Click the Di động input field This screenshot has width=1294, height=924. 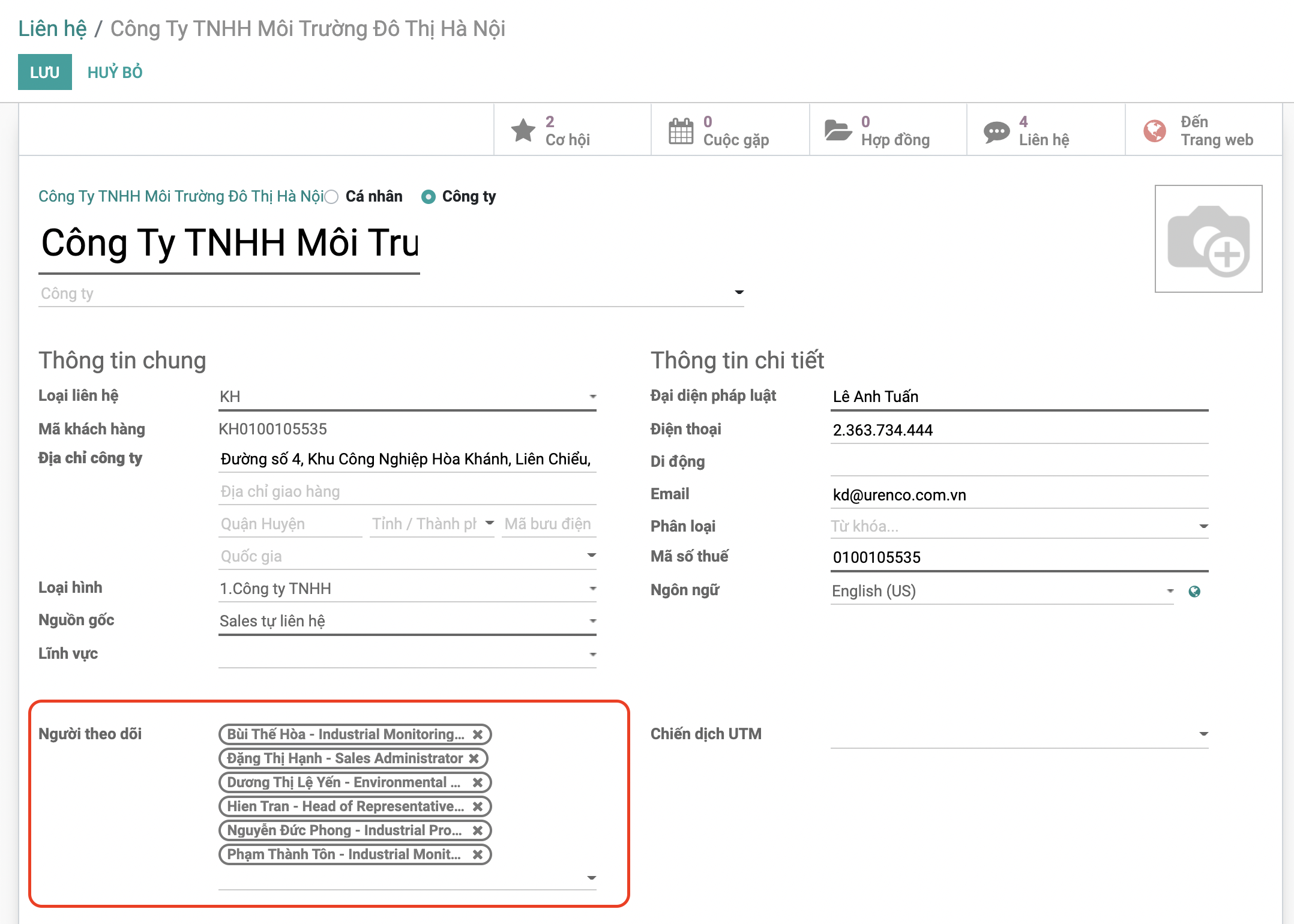pos(1019,462)
